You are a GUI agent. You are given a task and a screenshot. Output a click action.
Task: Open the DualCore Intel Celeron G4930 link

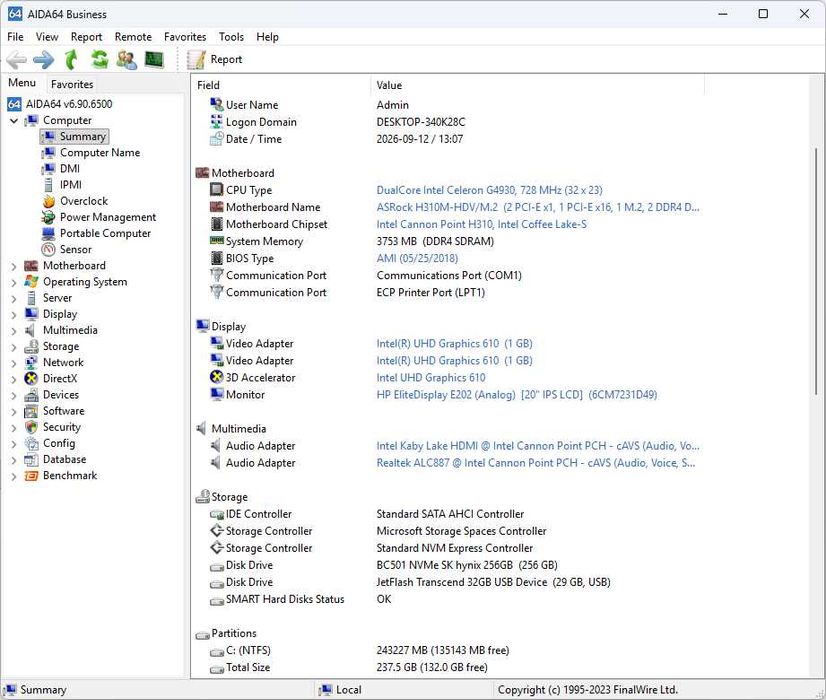[x=489, y=190]
